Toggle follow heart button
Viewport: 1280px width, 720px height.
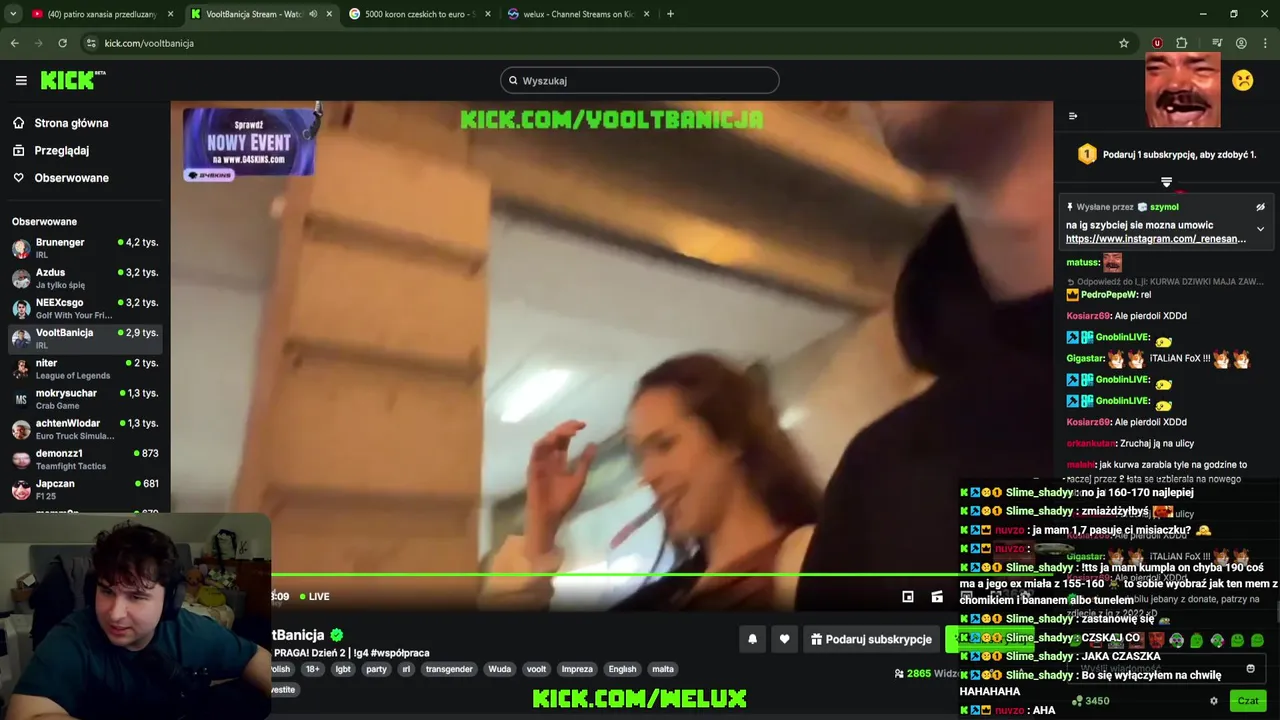click(784, 639)
